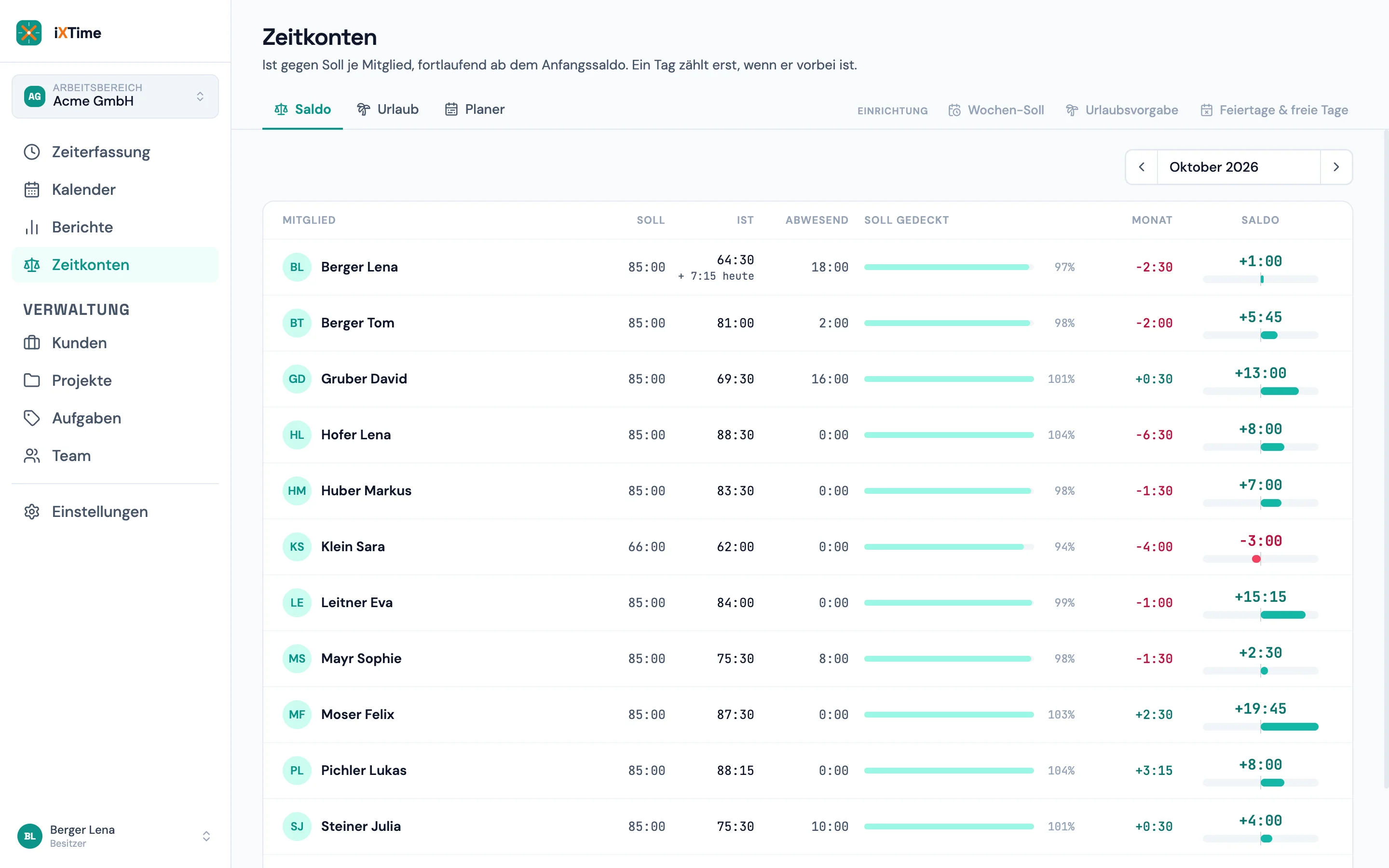Click Moser Felix's Saldo balance bar
This screenshot has width=1389, height=868.
pos(1260,727)
